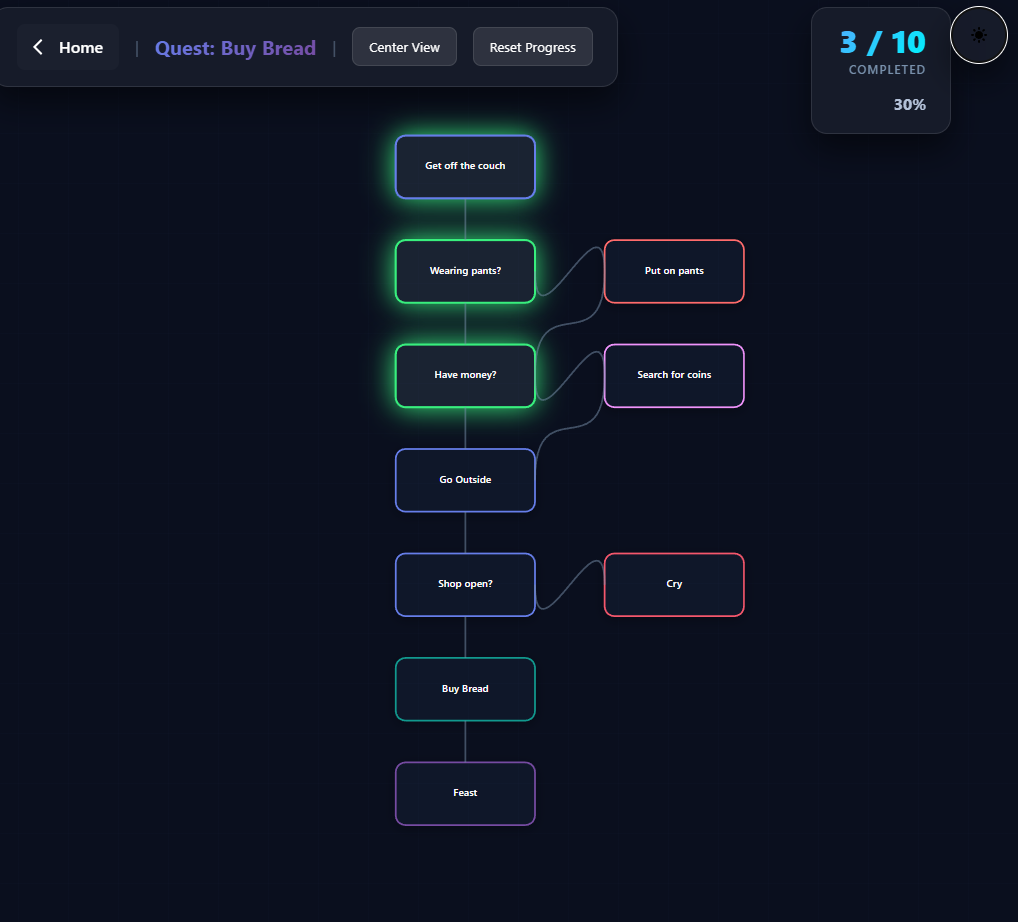Toggle light mode with the sun icon

coord(978,34)
